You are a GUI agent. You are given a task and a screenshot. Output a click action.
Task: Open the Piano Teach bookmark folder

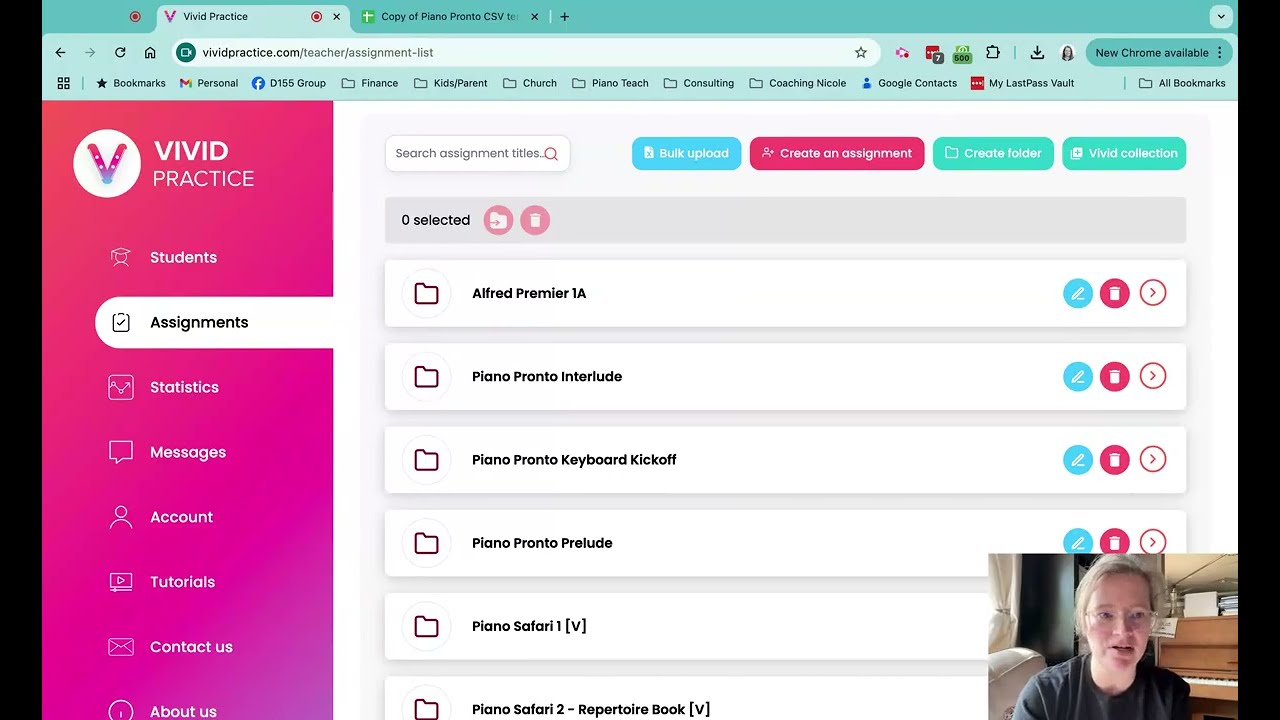(610, 83)
